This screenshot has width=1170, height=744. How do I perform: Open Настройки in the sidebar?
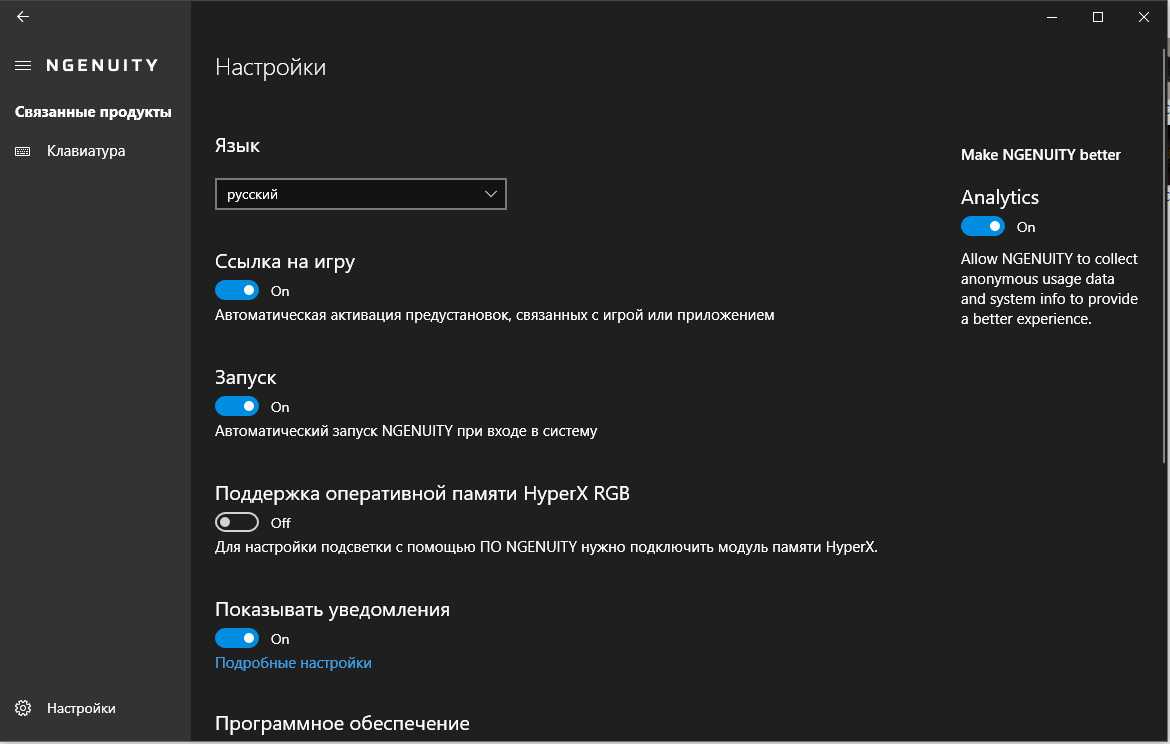[x=81, y=708]
